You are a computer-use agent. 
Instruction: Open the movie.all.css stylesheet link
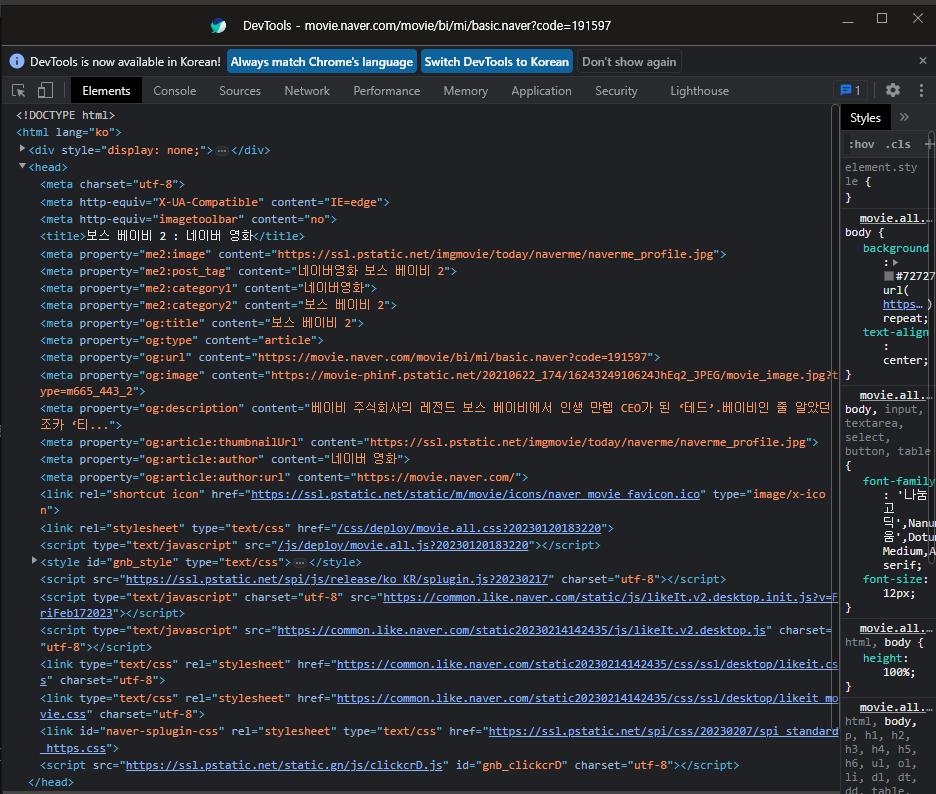pyautogui.click(x=469, y=528)
